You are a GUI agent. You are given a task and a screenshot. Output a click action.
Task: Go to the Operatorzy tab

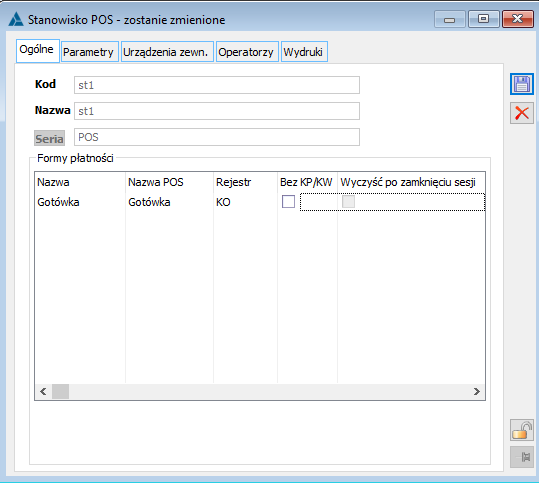(247, 52)
